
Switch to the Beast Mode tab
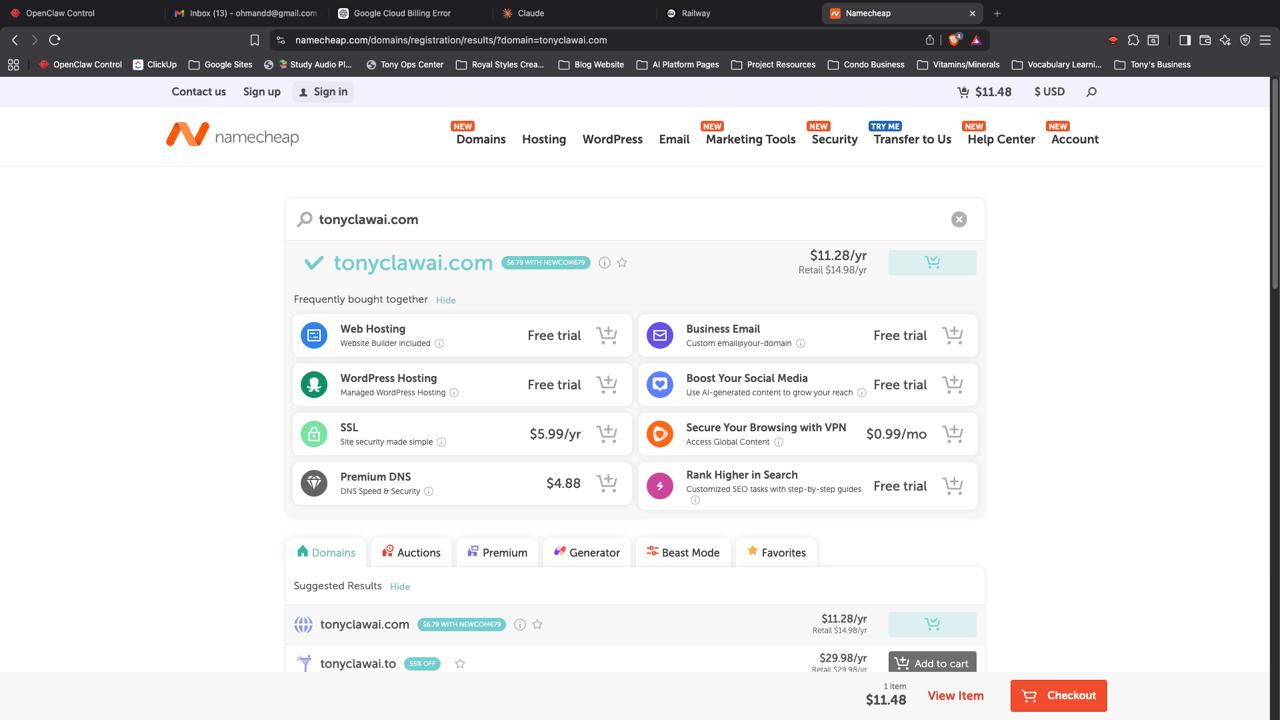pos(682,552)
